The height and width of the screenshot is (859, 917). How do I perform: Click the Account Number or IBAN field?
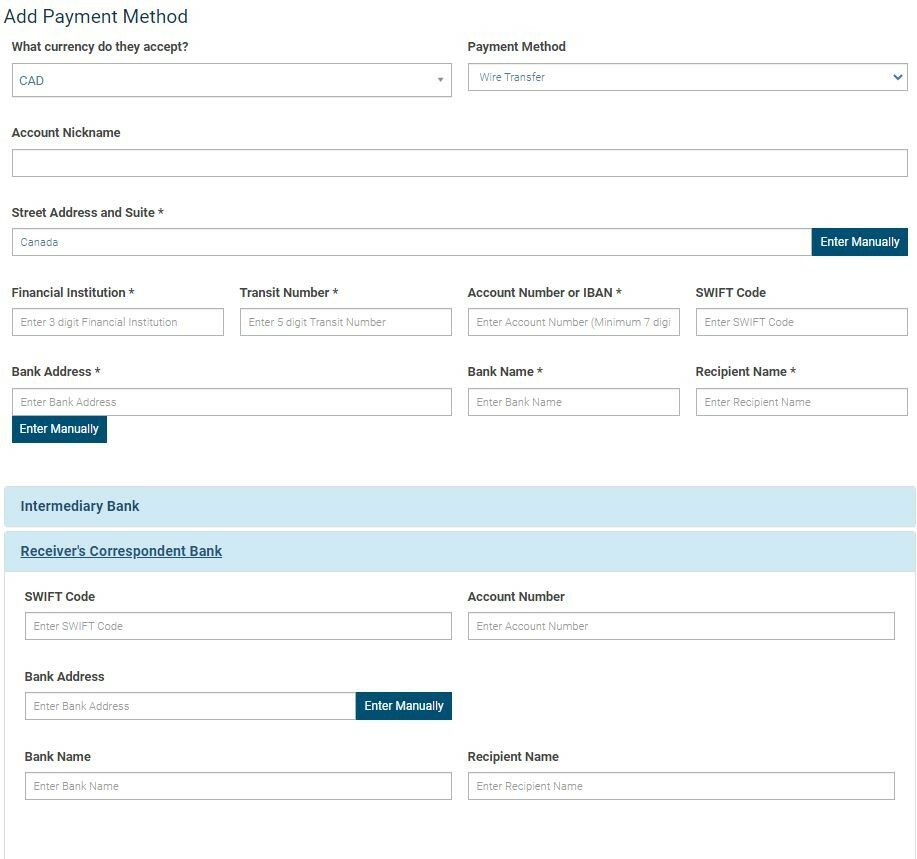pos(573,321)
